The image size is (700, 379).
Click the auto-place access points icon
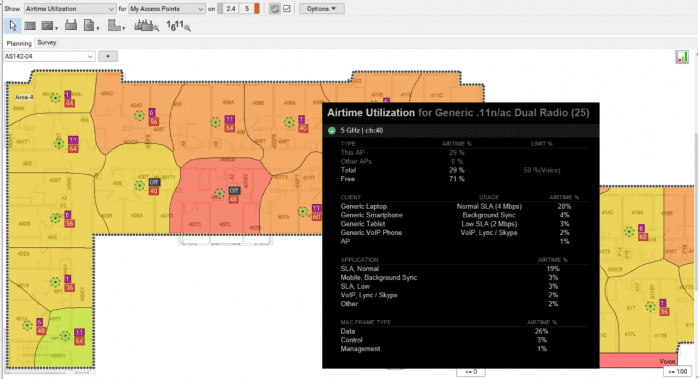(146, 26)
